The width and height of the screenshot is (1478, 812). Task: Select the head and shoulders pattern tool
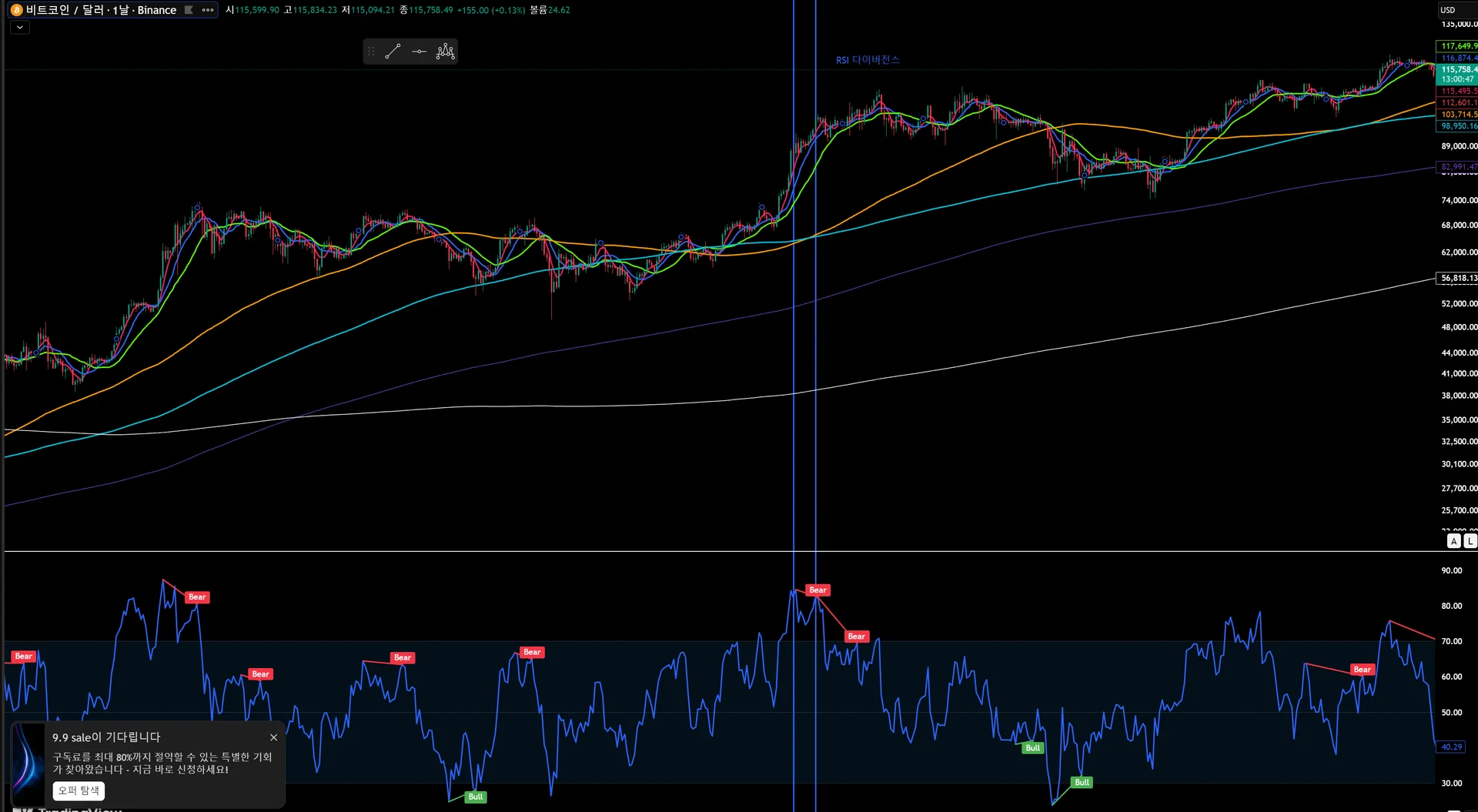(445, 52)
